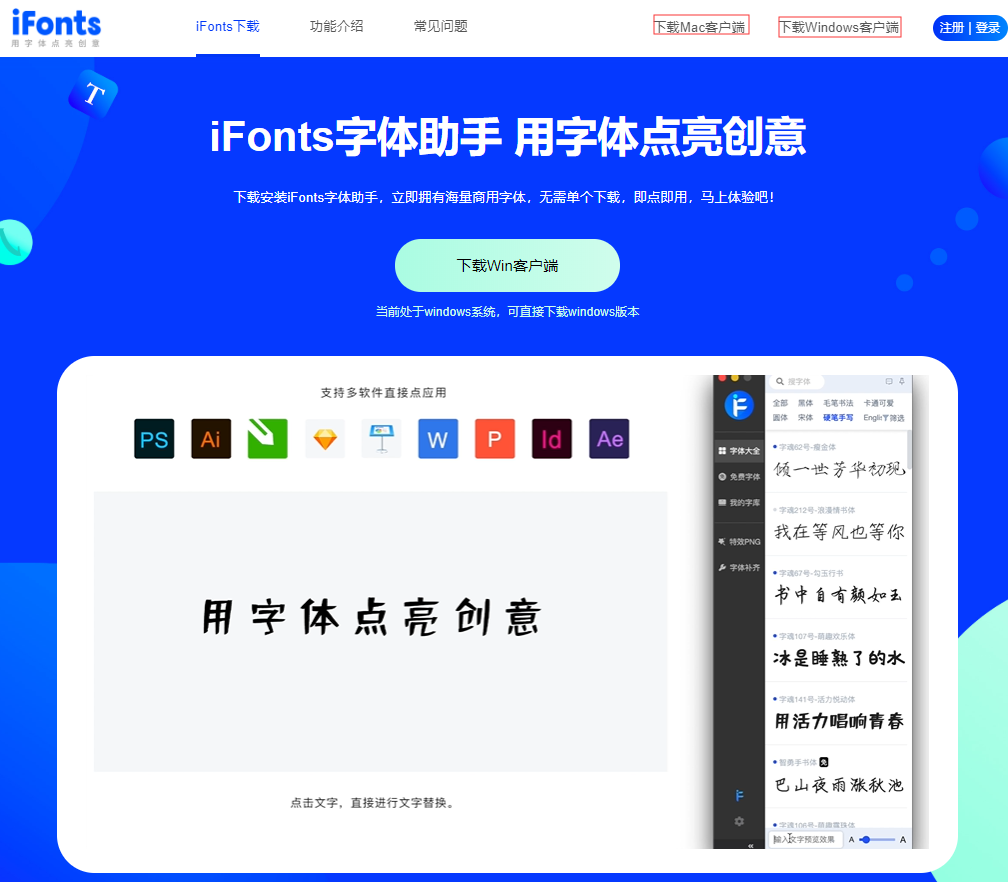Click font name 字魂212号-浪漫情书体
This screenshot has height=882, width=1008.
(817, 510)
